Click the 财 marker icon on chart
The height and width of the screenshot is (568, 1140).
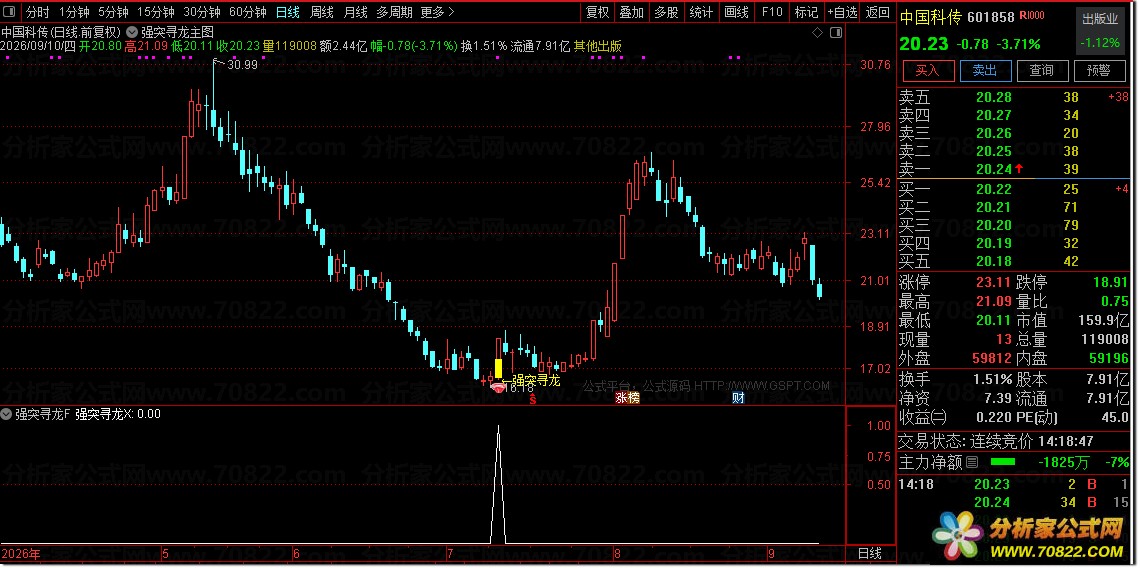click(738, 397)
